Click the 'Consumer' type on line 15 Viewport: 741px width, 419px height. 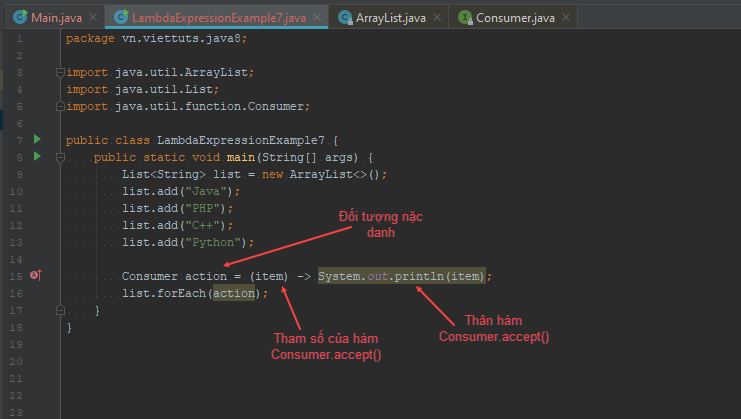click(x=150, y=276)
